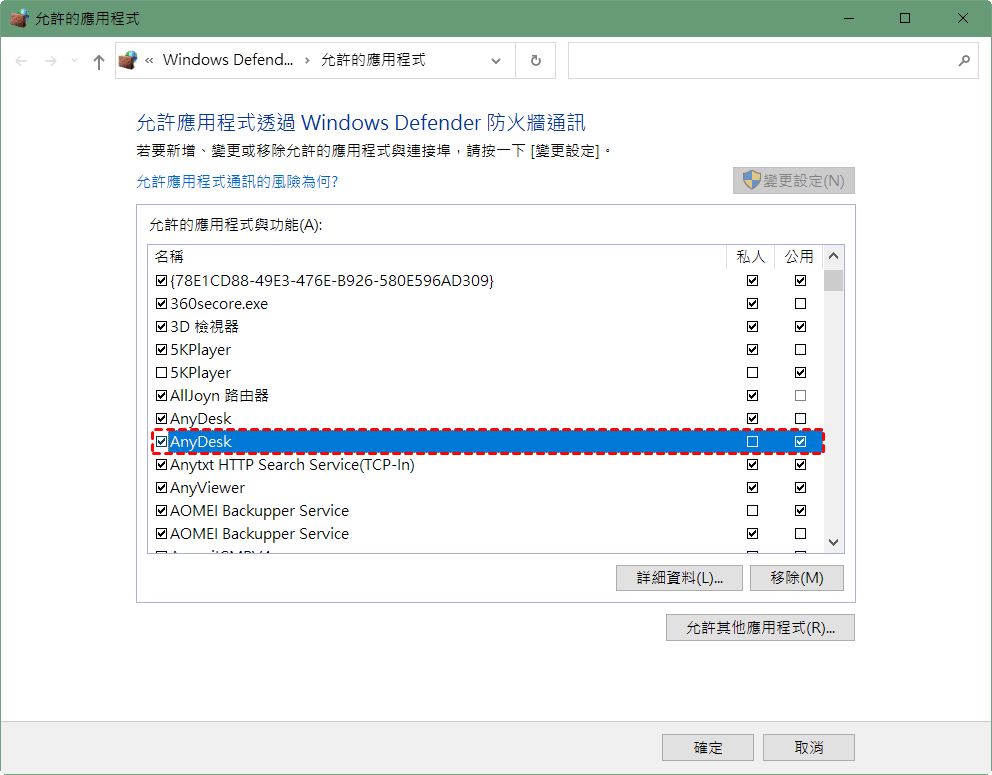This screenshot has height=775, width=992.
Task: Click the 允許的應用程式 breadcrumb
Action: [373, 60]
